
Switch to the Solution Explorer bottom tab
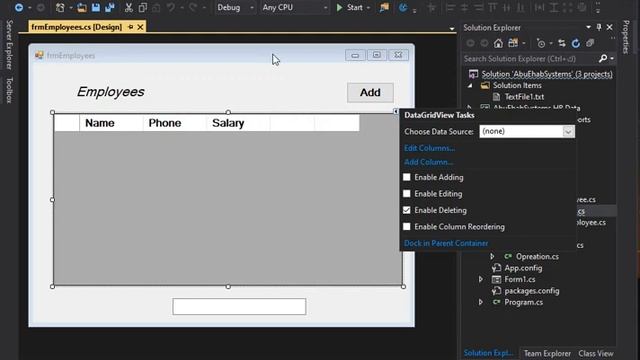[x=488, y=353]
